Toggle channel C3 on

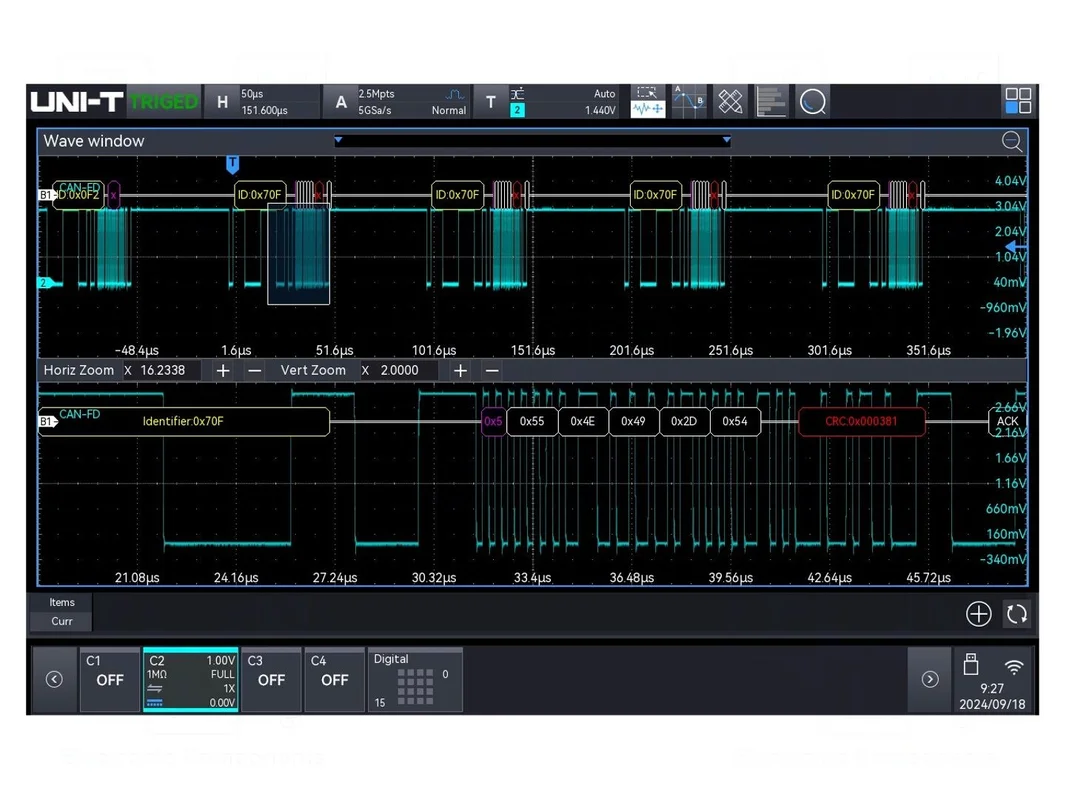pos(271,680)
